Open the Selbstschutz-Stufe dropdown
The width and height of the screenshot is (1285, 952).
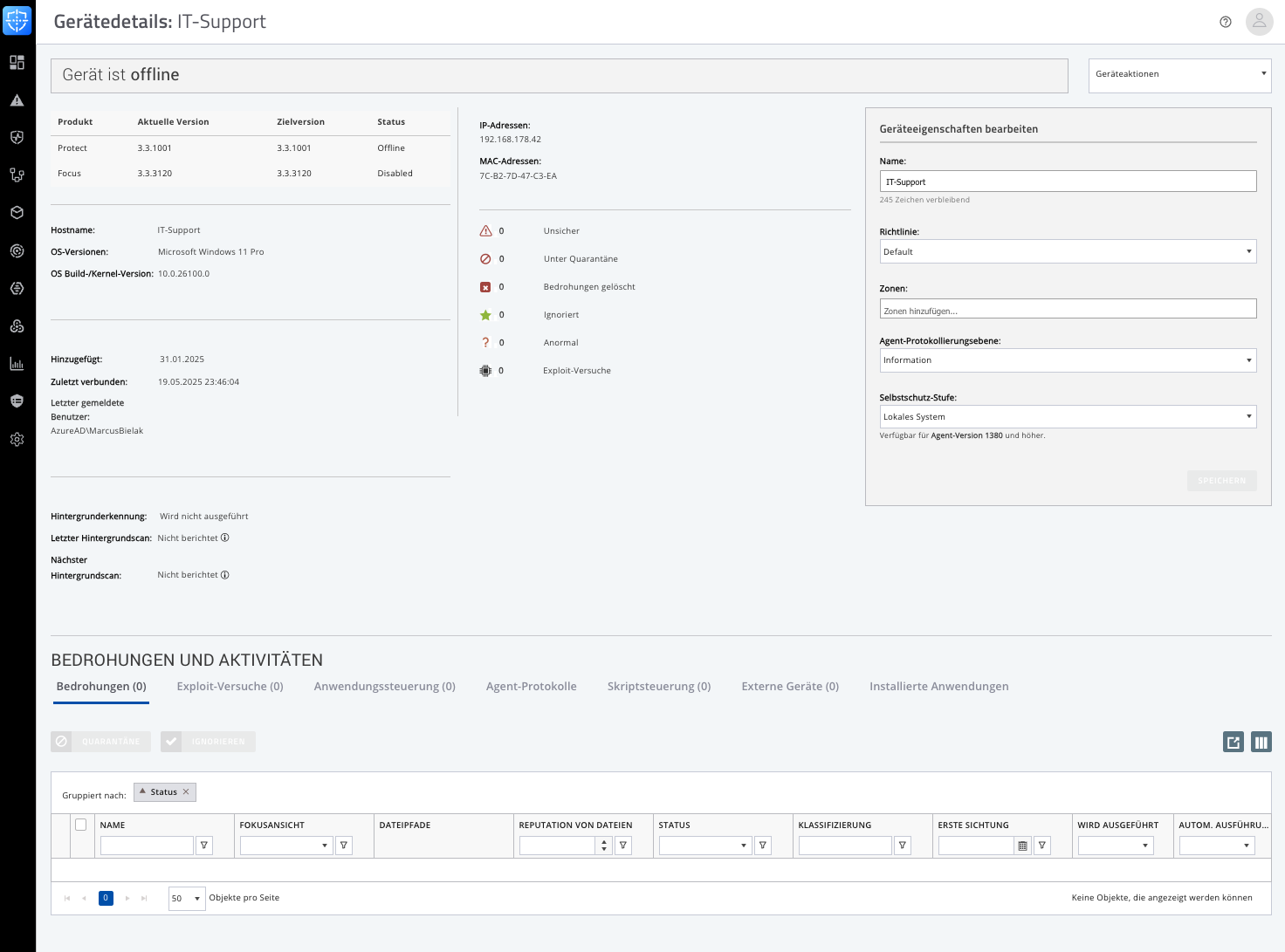[x=1068, y=416]
